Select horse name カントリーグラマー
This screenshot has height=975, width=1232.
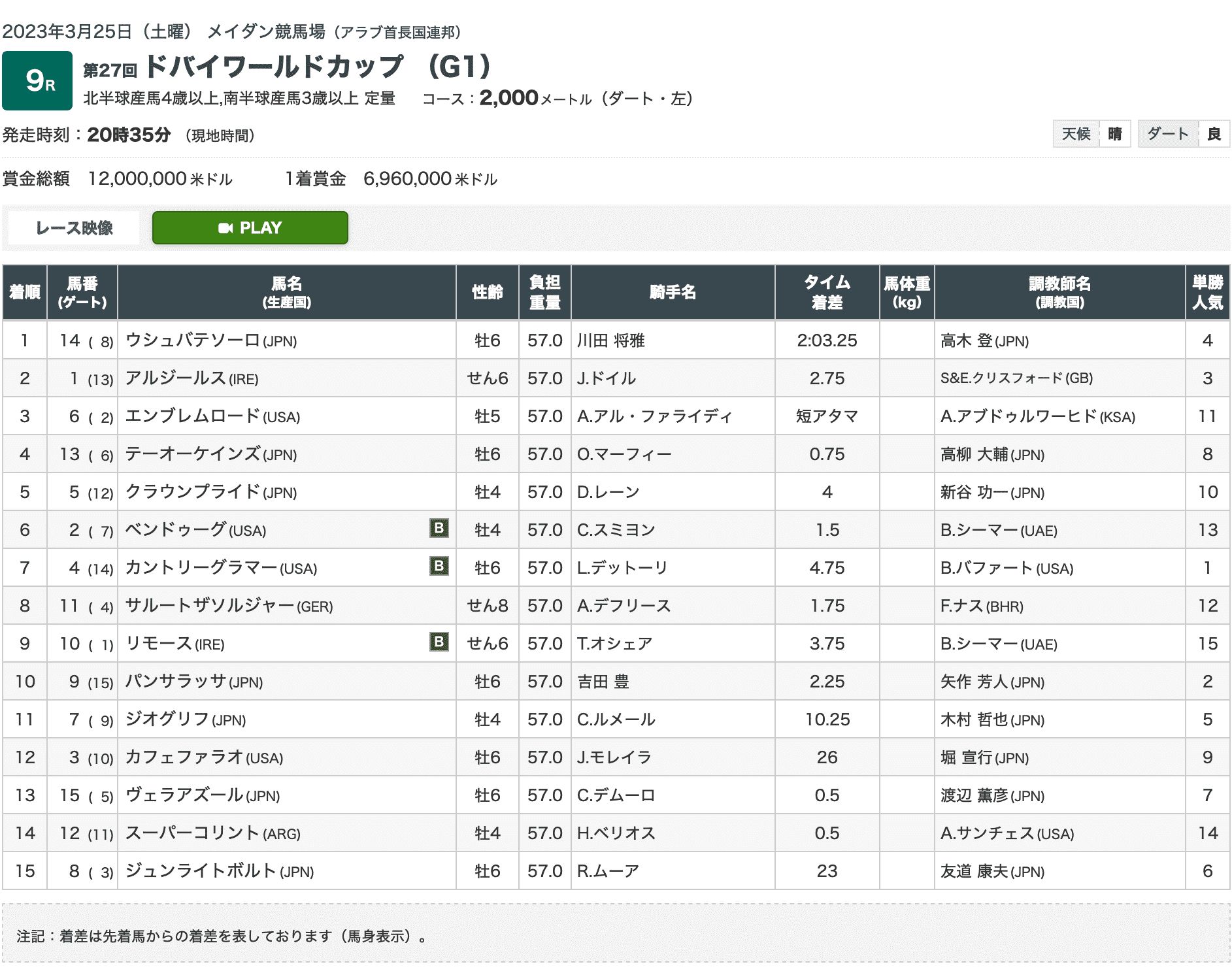[201, 568]
